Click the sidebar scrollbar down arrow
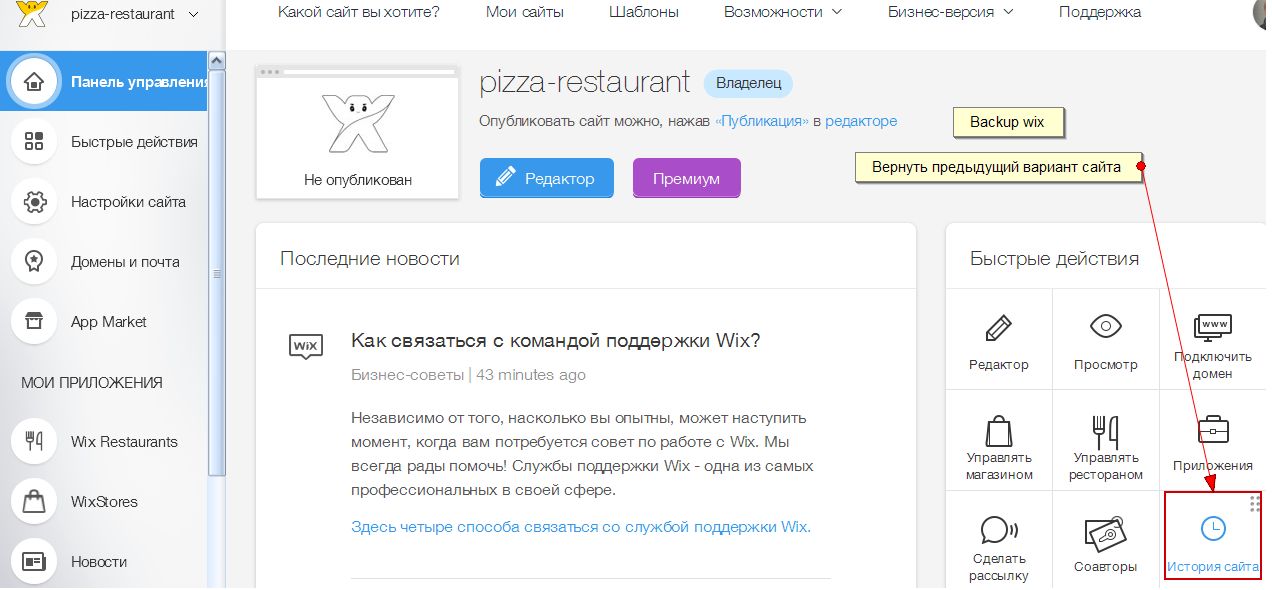1272x590 pixels. 215,581
